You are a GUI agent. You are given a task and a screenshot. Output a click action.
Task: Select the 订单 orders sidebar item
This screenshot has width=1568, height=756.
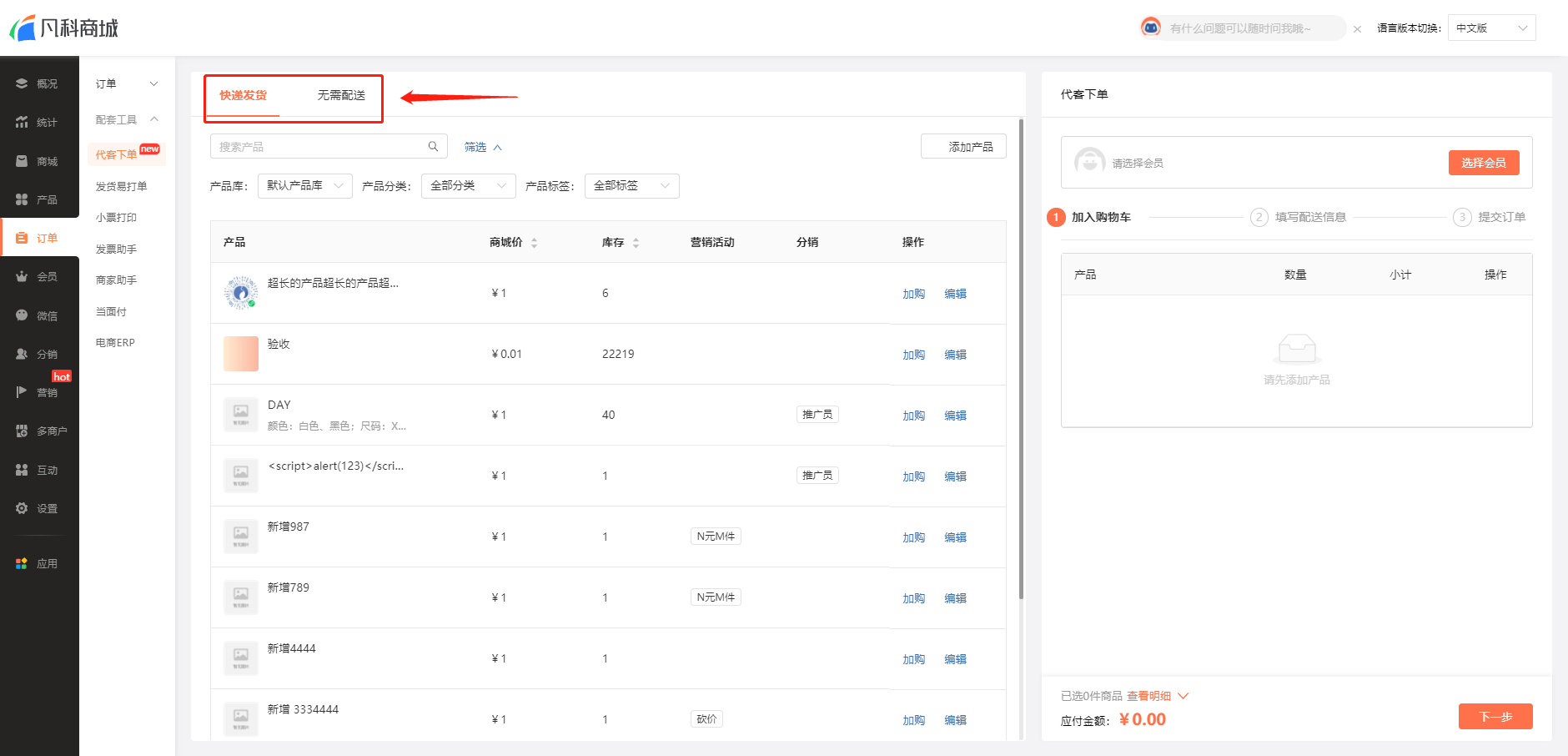39,238
